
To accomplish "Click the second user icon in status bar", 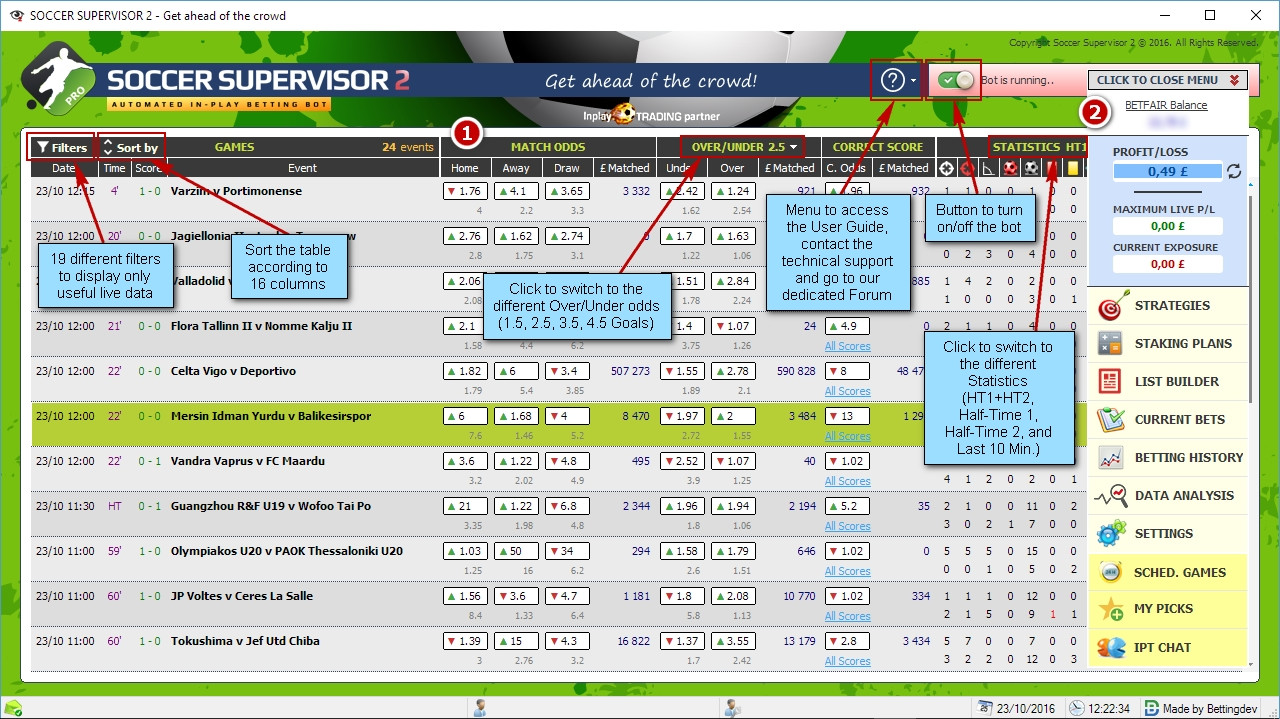I will click(x=733, y=708).
